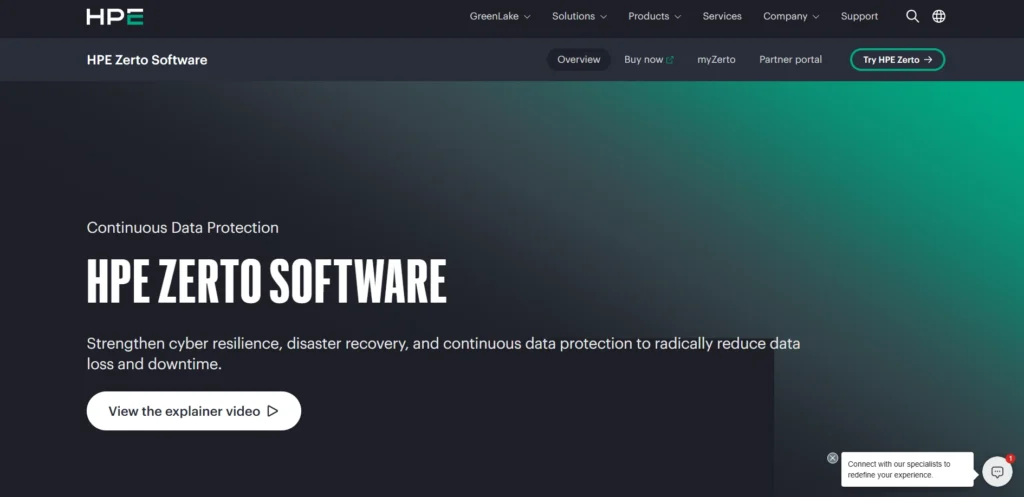Expand the Solutions menu
Image resolution: width=1024 pixels, height=497 pixels.
pos(579,16)
